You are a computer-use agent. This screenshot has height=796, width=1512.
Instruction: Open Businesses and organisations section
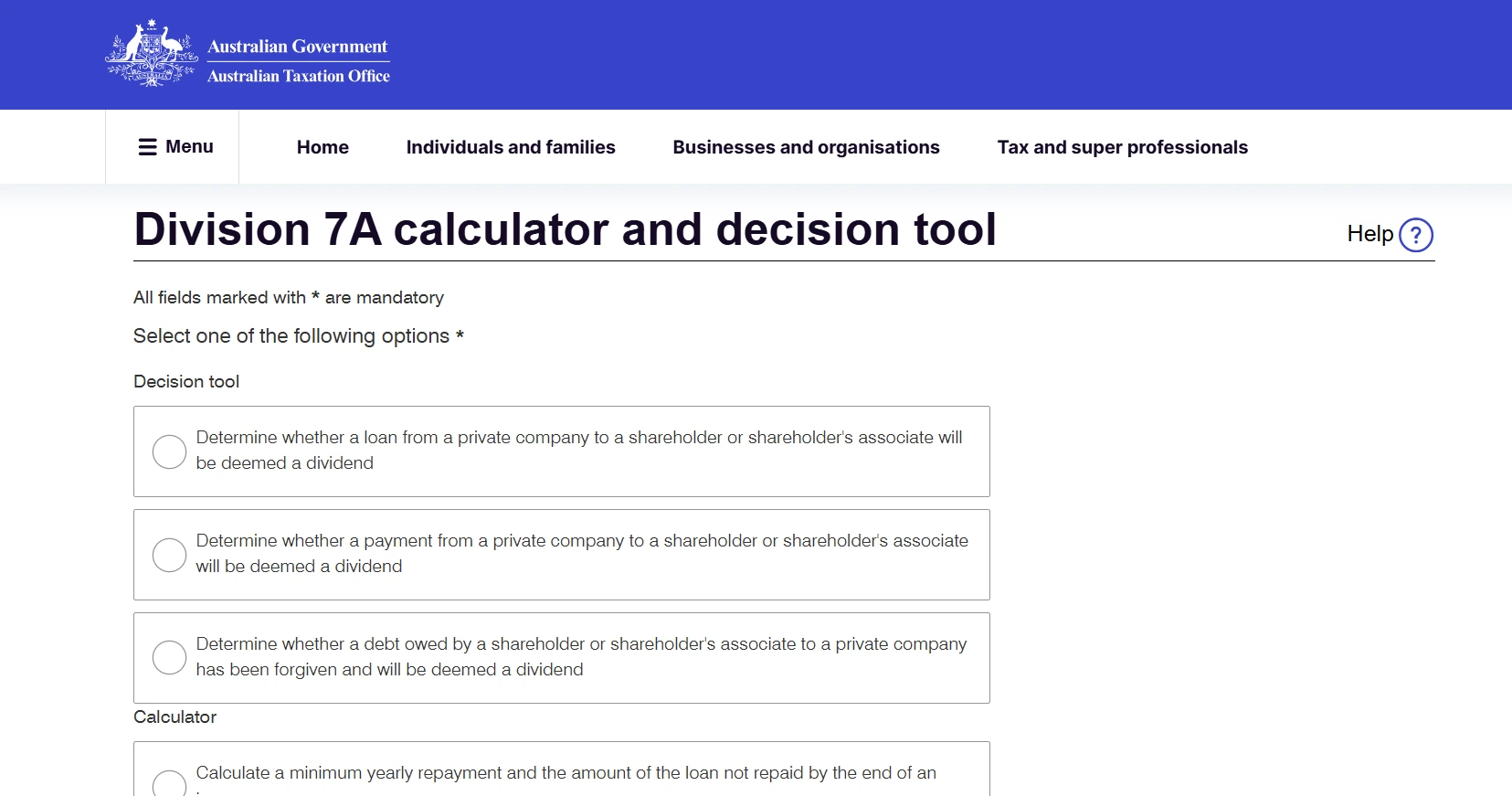pos(806,147)
